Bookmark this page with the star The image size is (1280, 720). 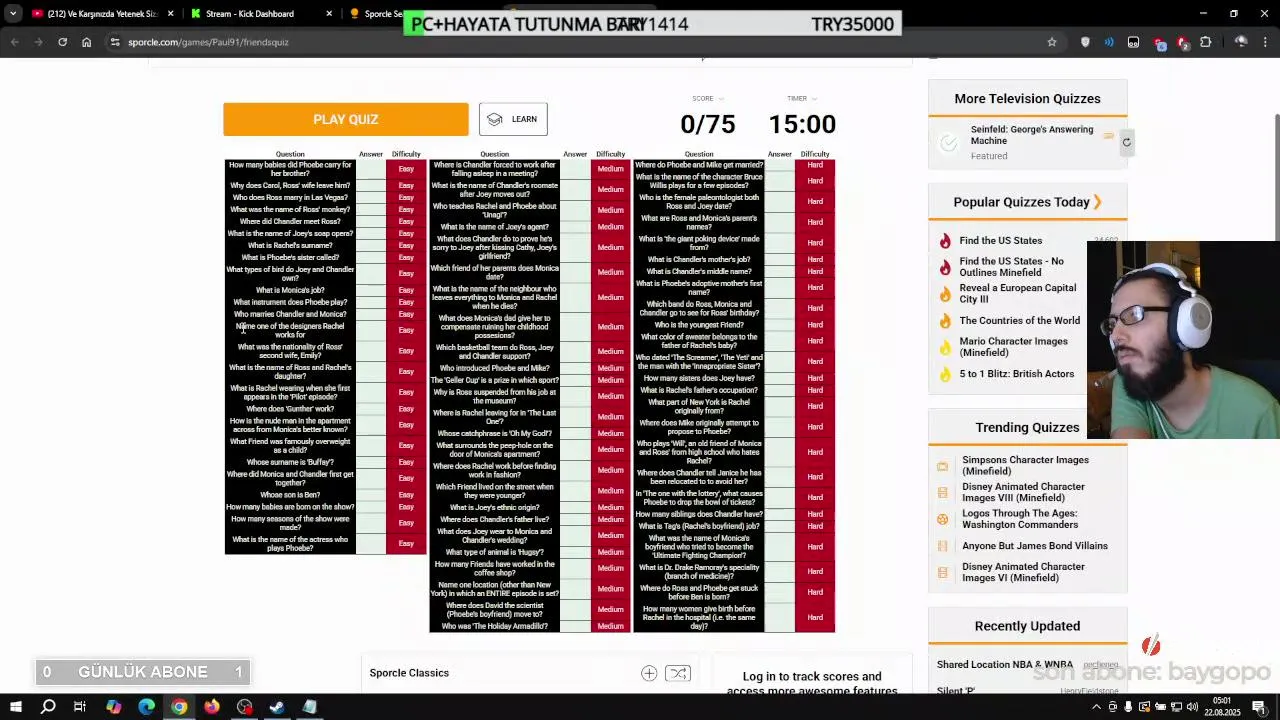1051,42
